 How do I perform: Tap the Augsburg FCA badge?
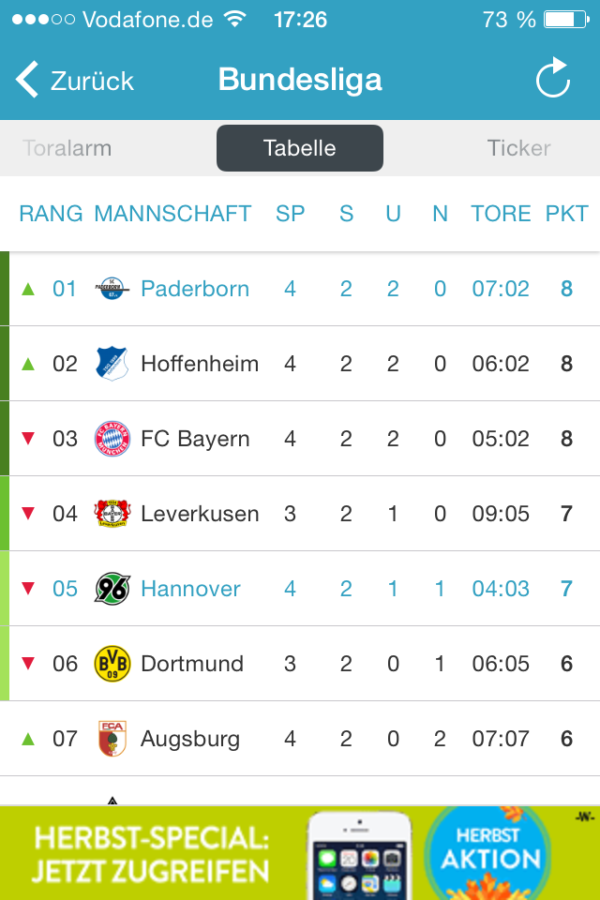113,738
